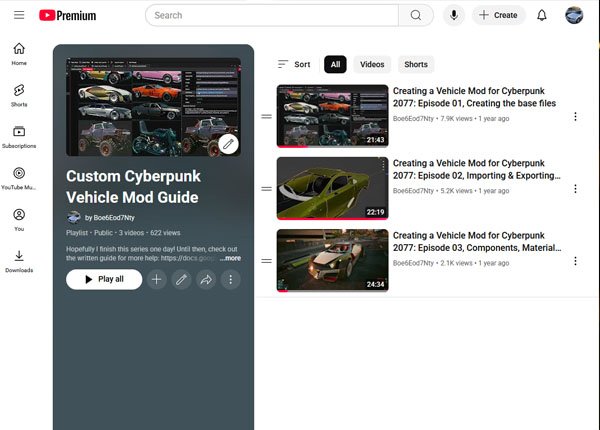
Task: Open more options for Episode 01 video
Action: 575,117
